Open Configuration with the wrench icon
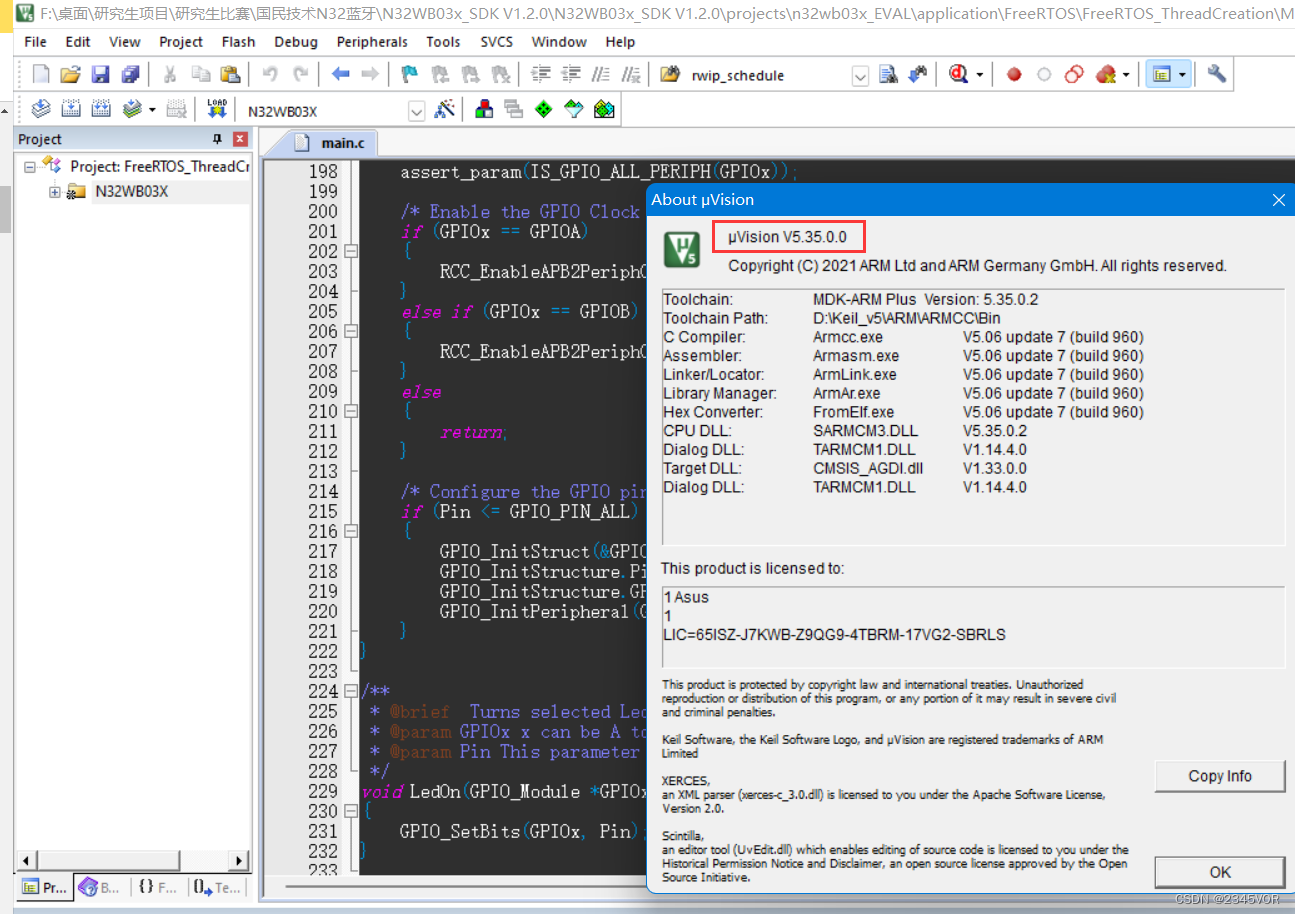The height and width of the screenshot is (914, 1295). (x=1217, y=75)
